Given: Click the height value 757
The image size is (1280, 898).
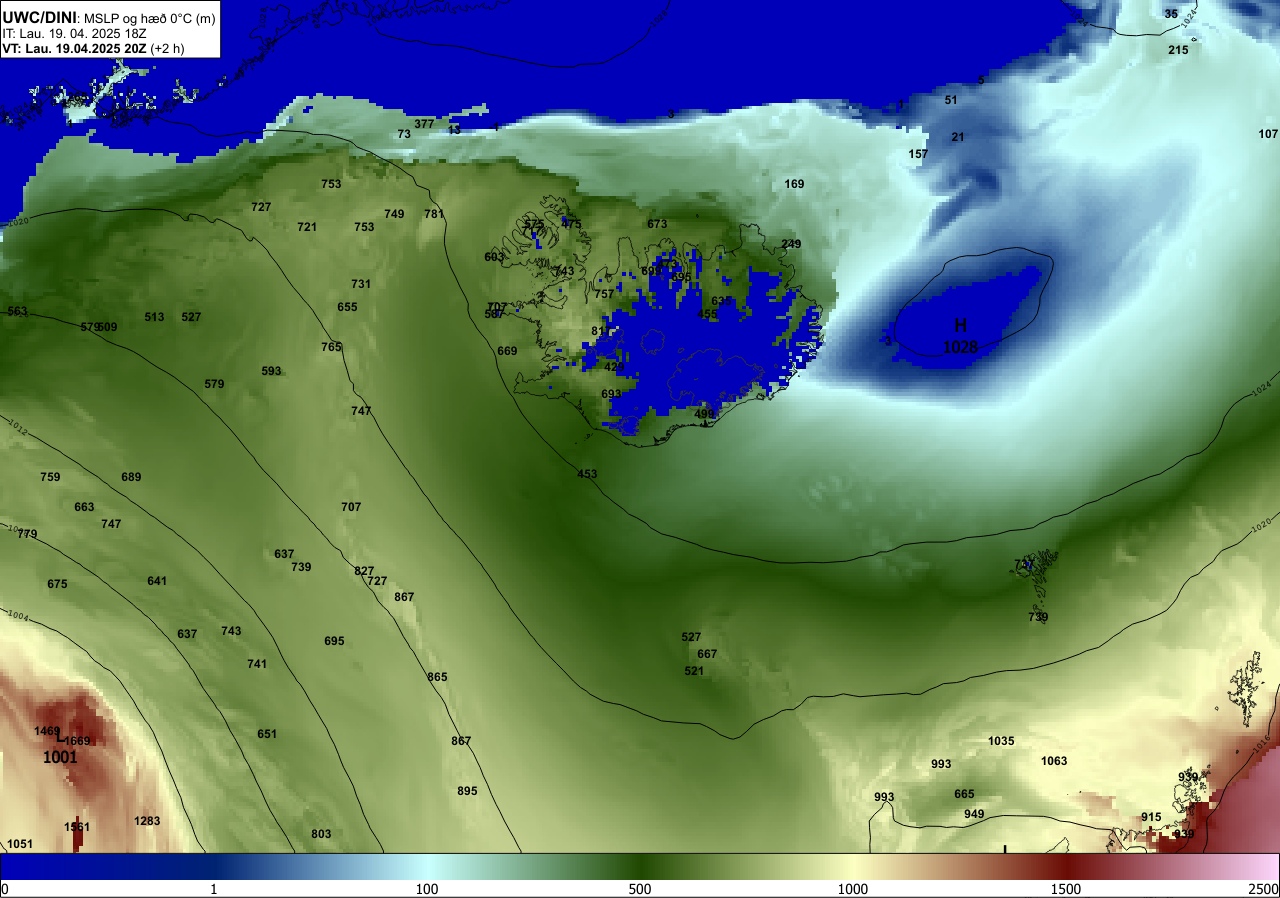Looking at the screenshot, I should point(604,294).
